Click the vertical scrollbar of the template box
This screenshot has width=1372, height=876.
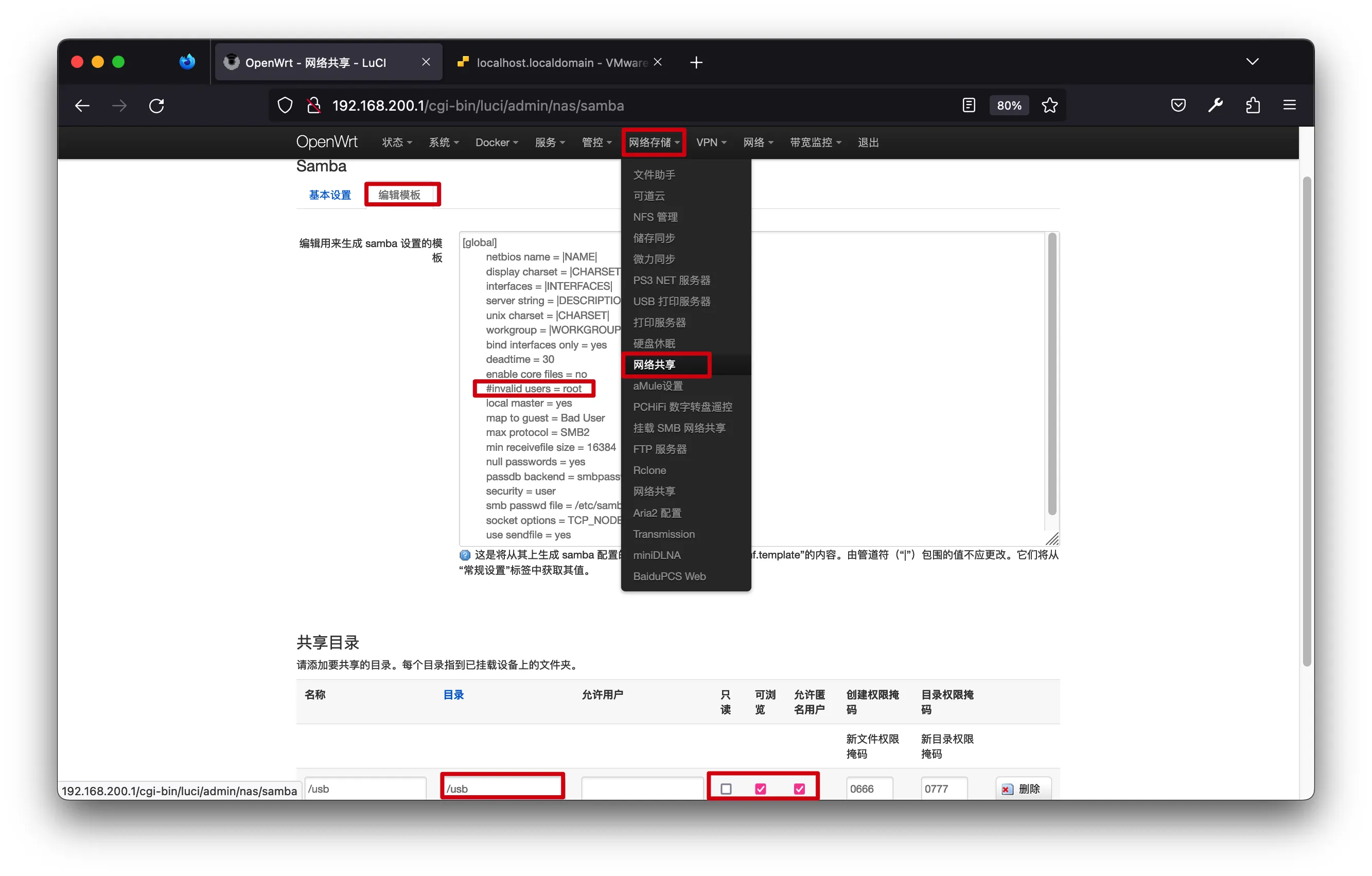1052,374
